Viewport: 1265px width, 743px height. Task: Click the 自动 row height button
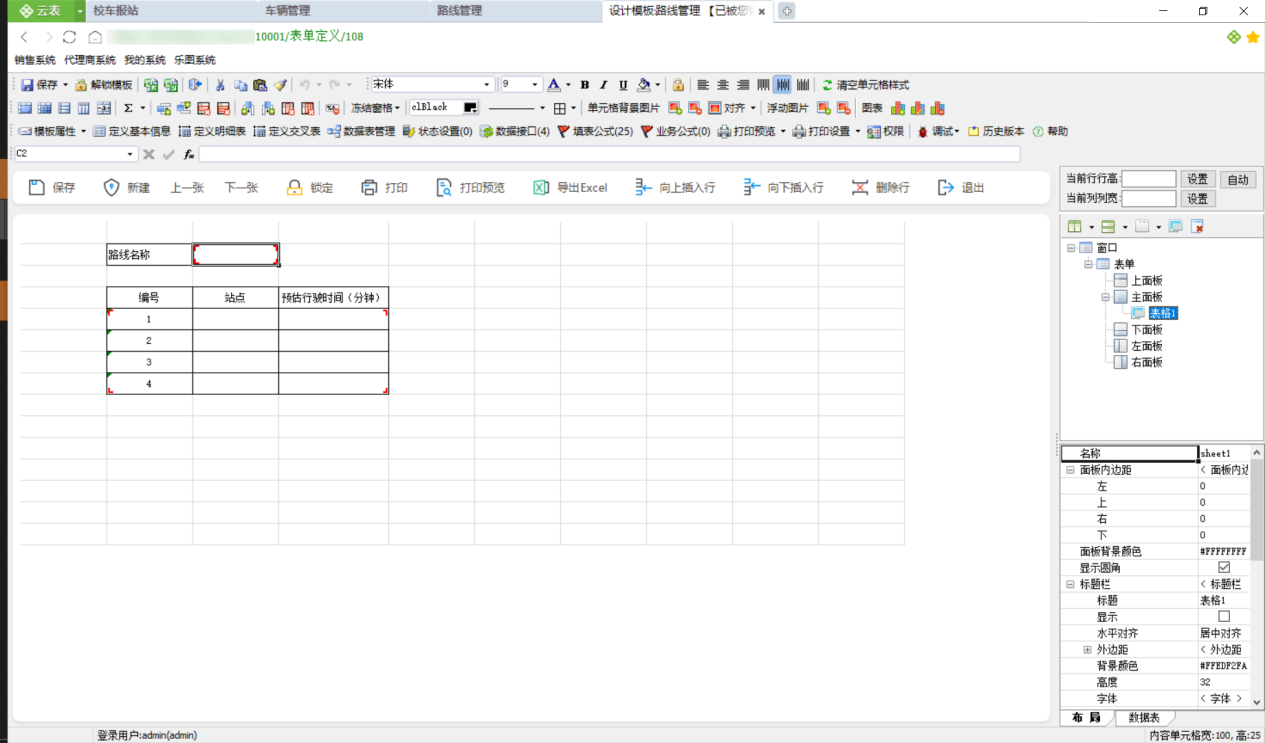pos(1238,179)
